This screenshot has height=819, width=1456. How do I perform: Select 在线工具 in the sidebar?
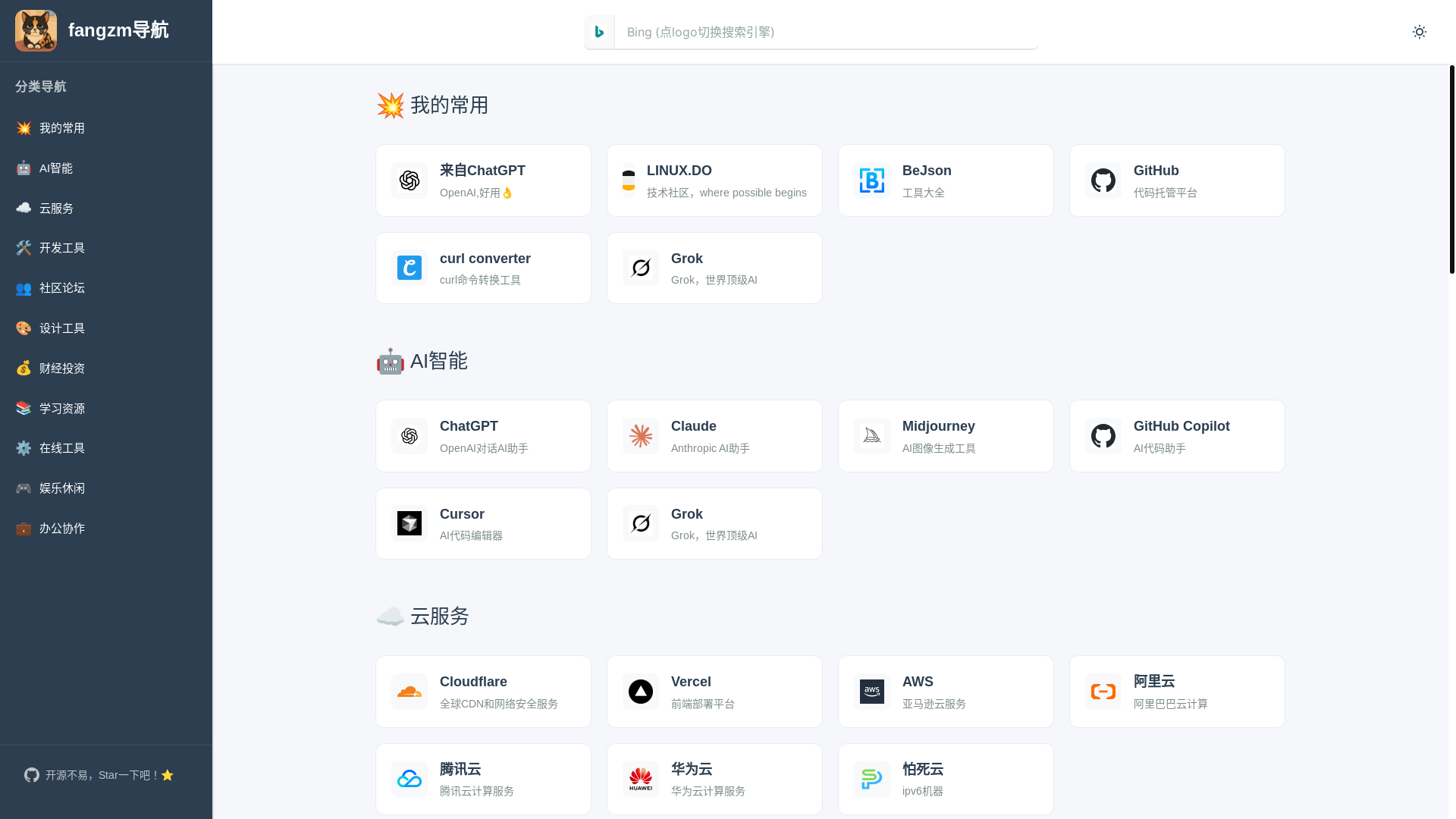click(x=106, y=448)
